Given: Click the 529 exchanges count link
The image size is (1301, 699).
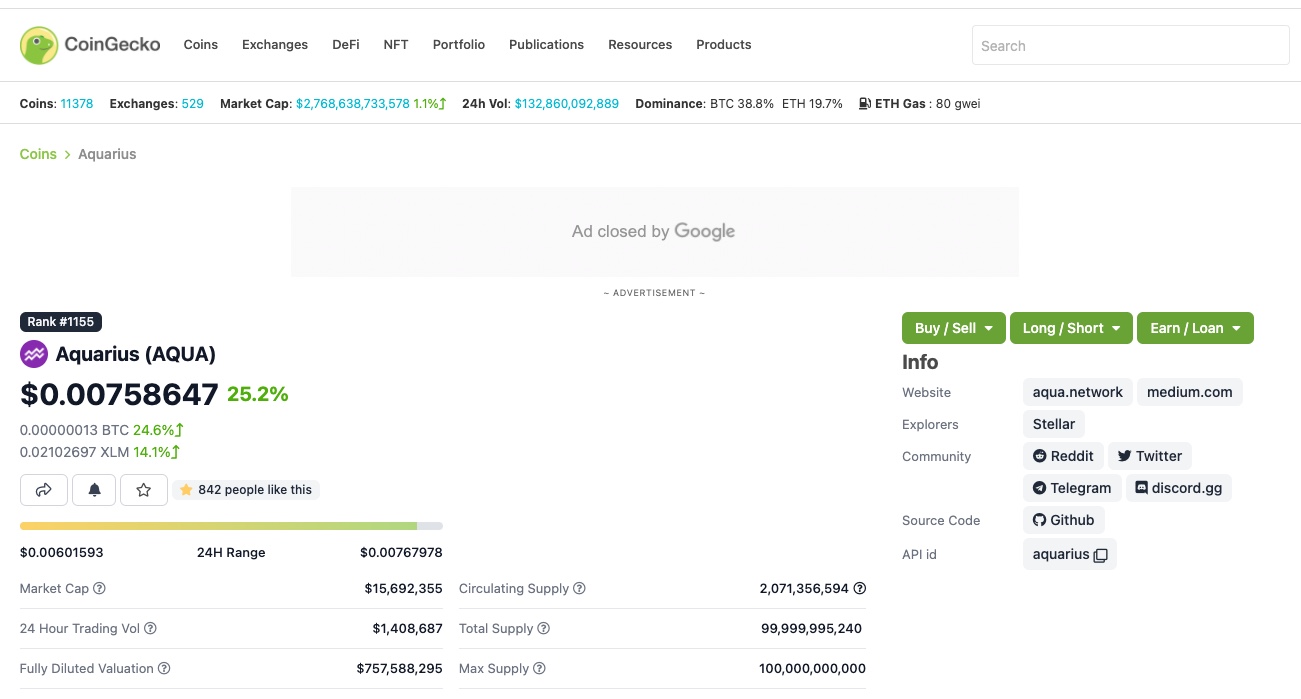Looking at the screenshot, I should tap(193, 104).
